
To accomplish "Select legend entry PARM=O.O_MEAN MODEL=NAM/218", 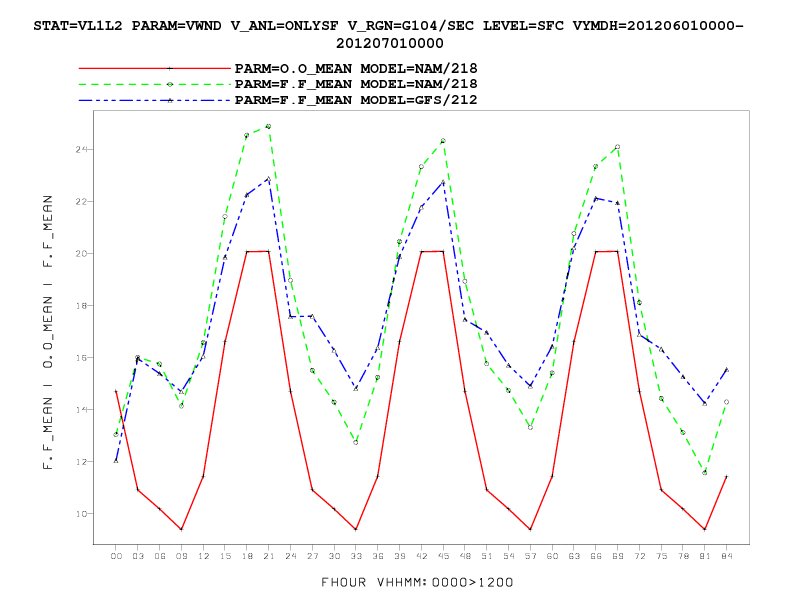I will pos(356,68).
